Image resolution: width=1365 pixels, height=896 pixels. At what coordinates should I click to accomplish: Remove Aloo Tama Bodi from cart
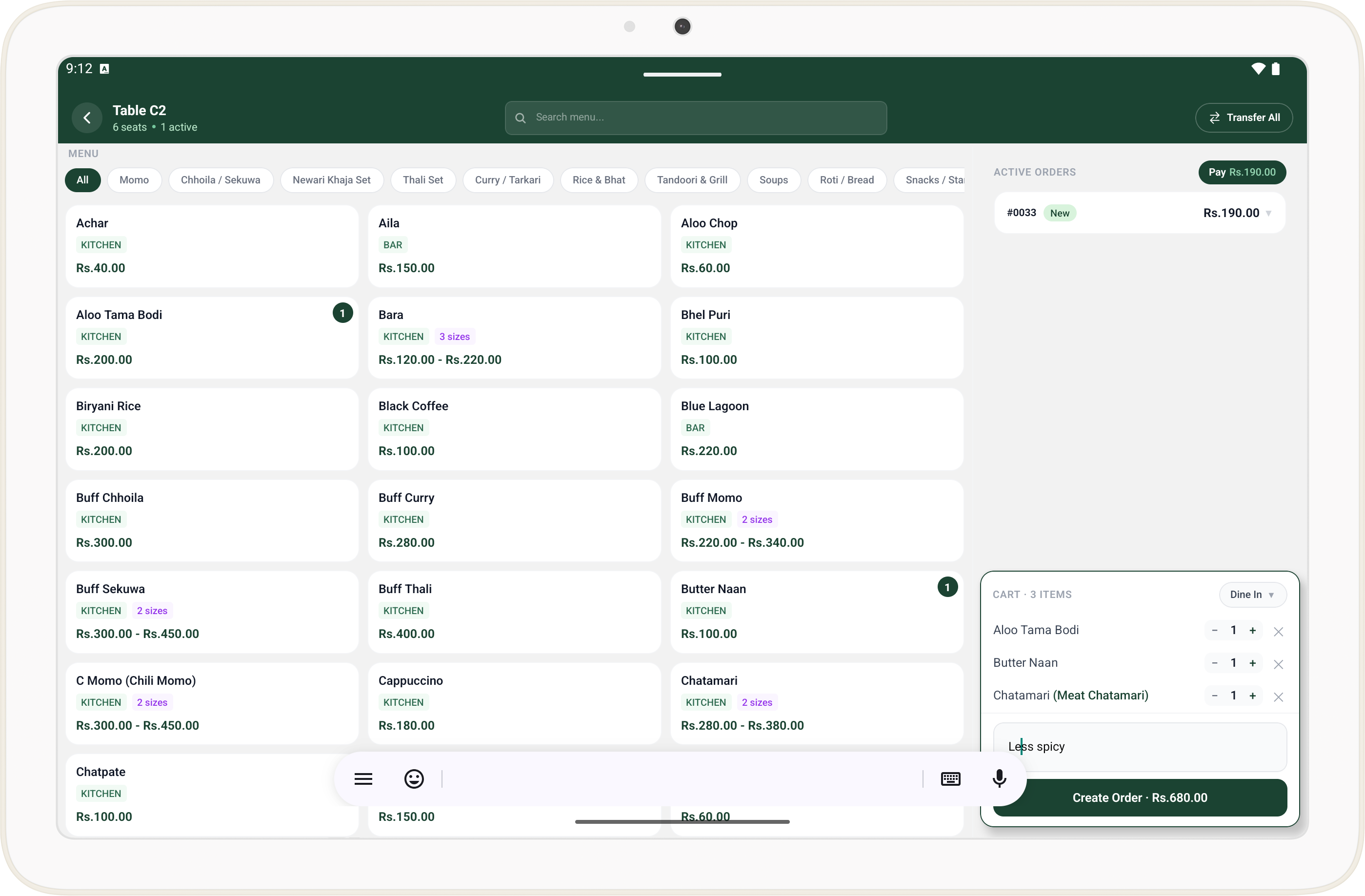coord(1278,631)
